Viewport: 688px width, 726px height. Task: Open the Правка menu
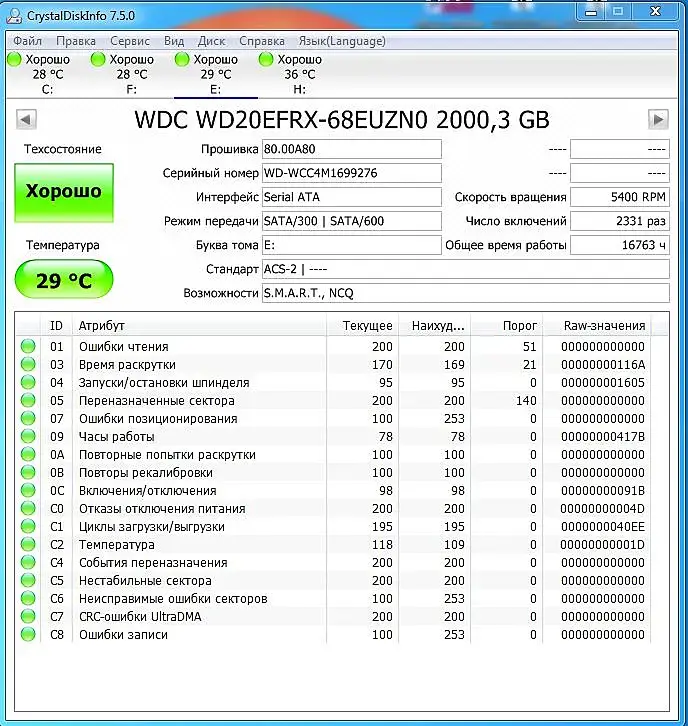pos(76,41)
